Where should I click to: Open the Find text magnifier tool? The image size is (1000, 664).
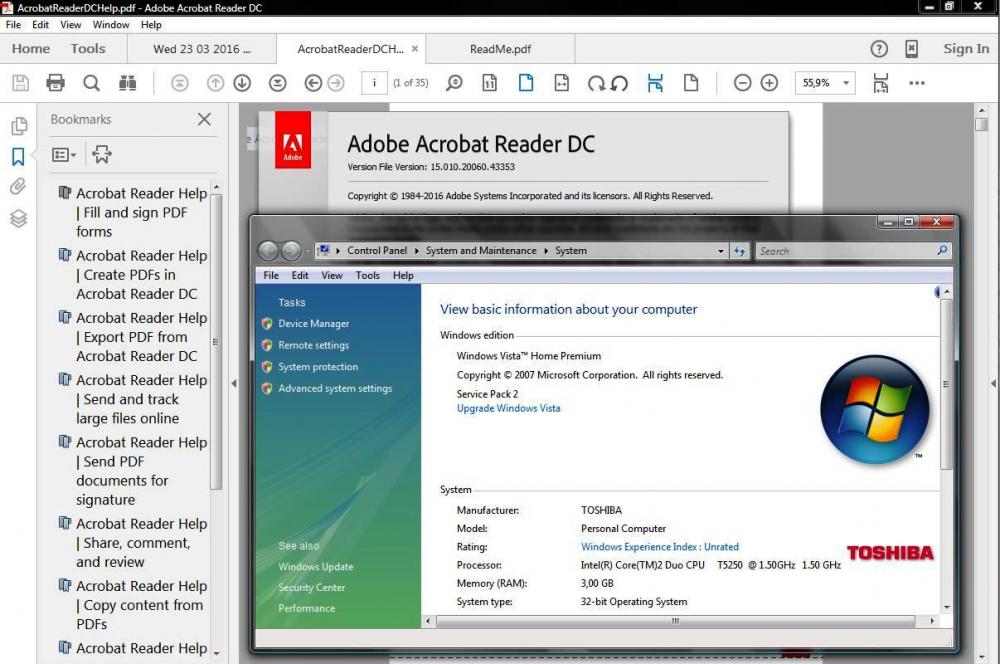click(91, 83)
